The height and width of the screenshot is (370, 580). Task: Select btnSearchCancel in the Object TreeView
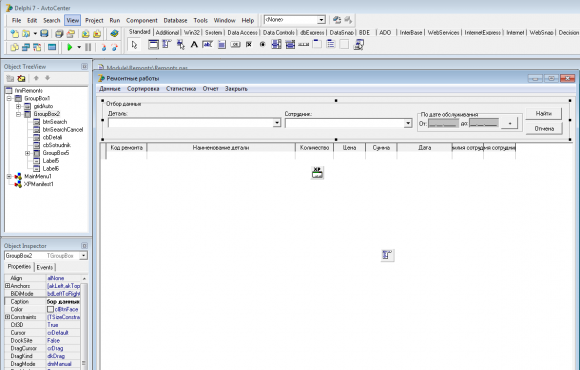(63, 130)
